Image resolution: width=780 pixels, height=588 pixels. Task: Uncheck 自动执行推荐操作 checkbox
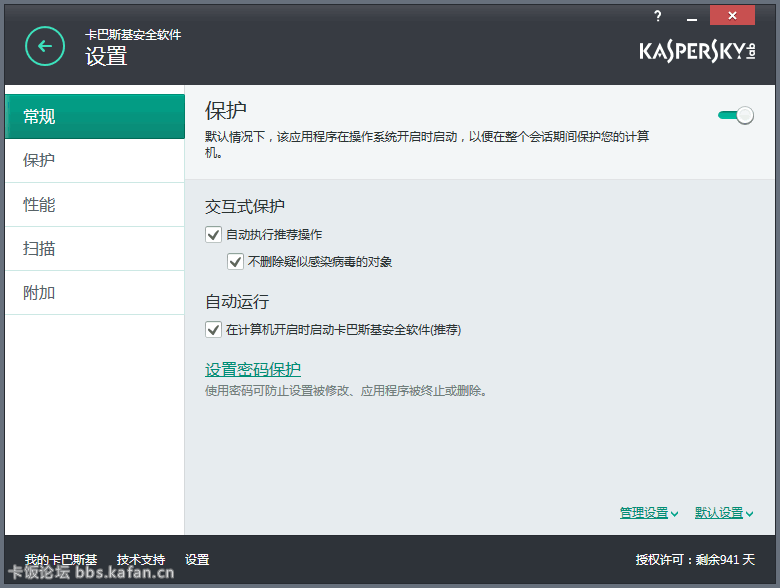point(213,234)
